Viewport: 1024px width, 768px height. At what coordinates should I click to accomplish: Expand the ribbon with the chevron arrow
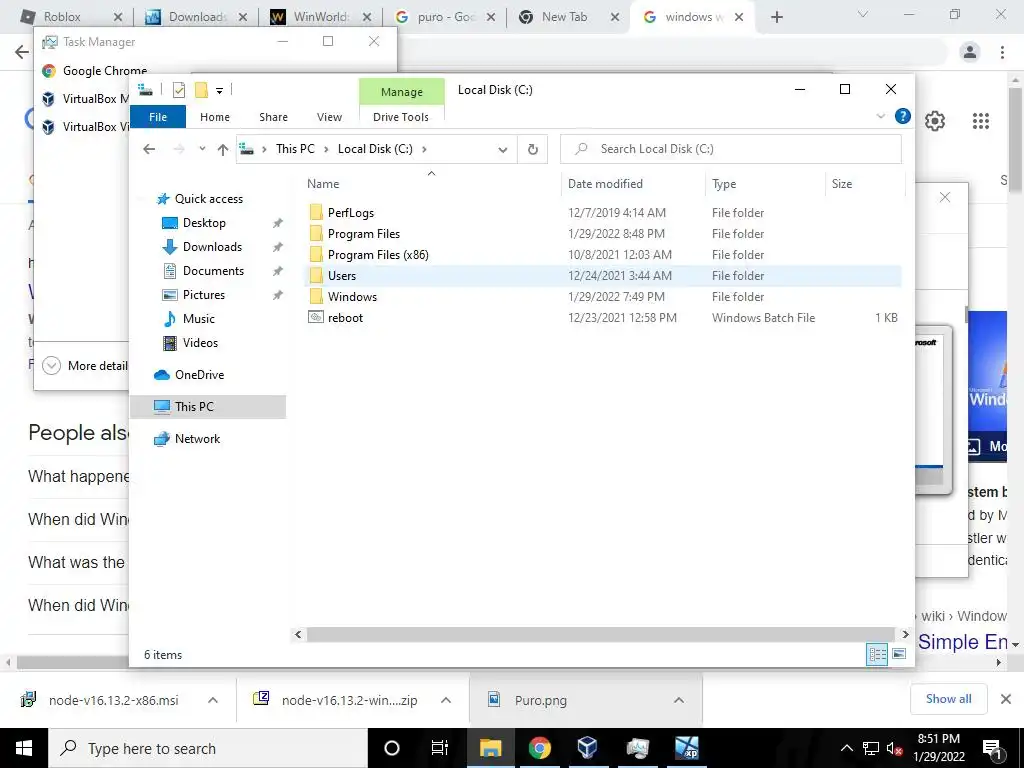coord(880,116)
